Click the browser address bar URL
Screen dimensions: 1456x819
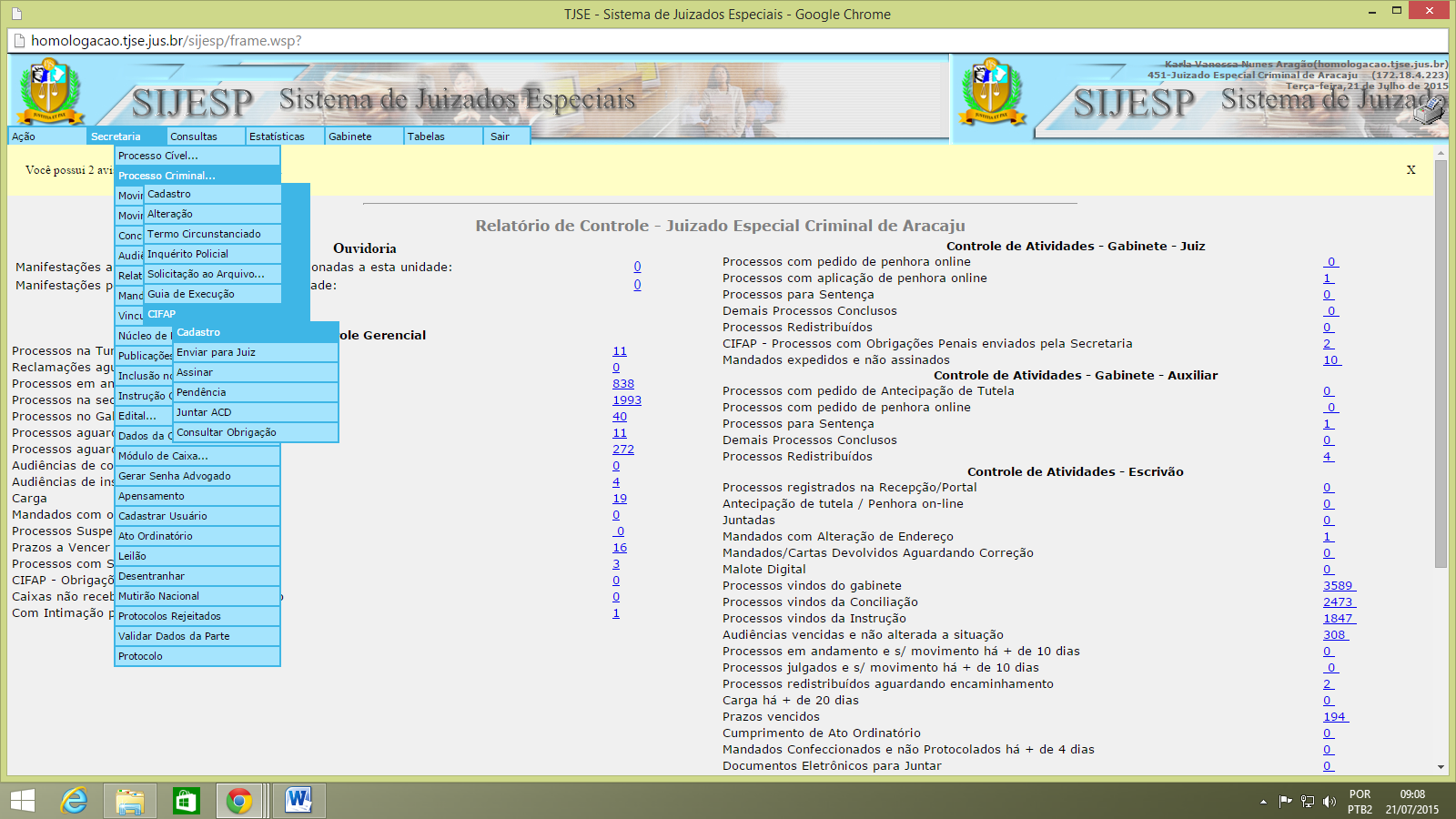166,41
